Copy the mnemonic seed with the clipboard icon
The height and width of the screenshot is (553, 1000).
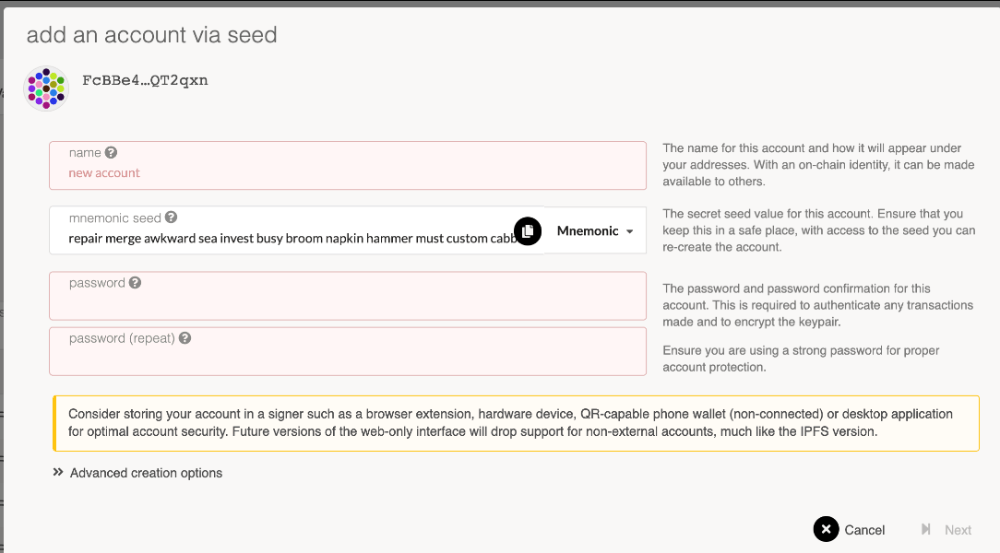tap(527, 231)
